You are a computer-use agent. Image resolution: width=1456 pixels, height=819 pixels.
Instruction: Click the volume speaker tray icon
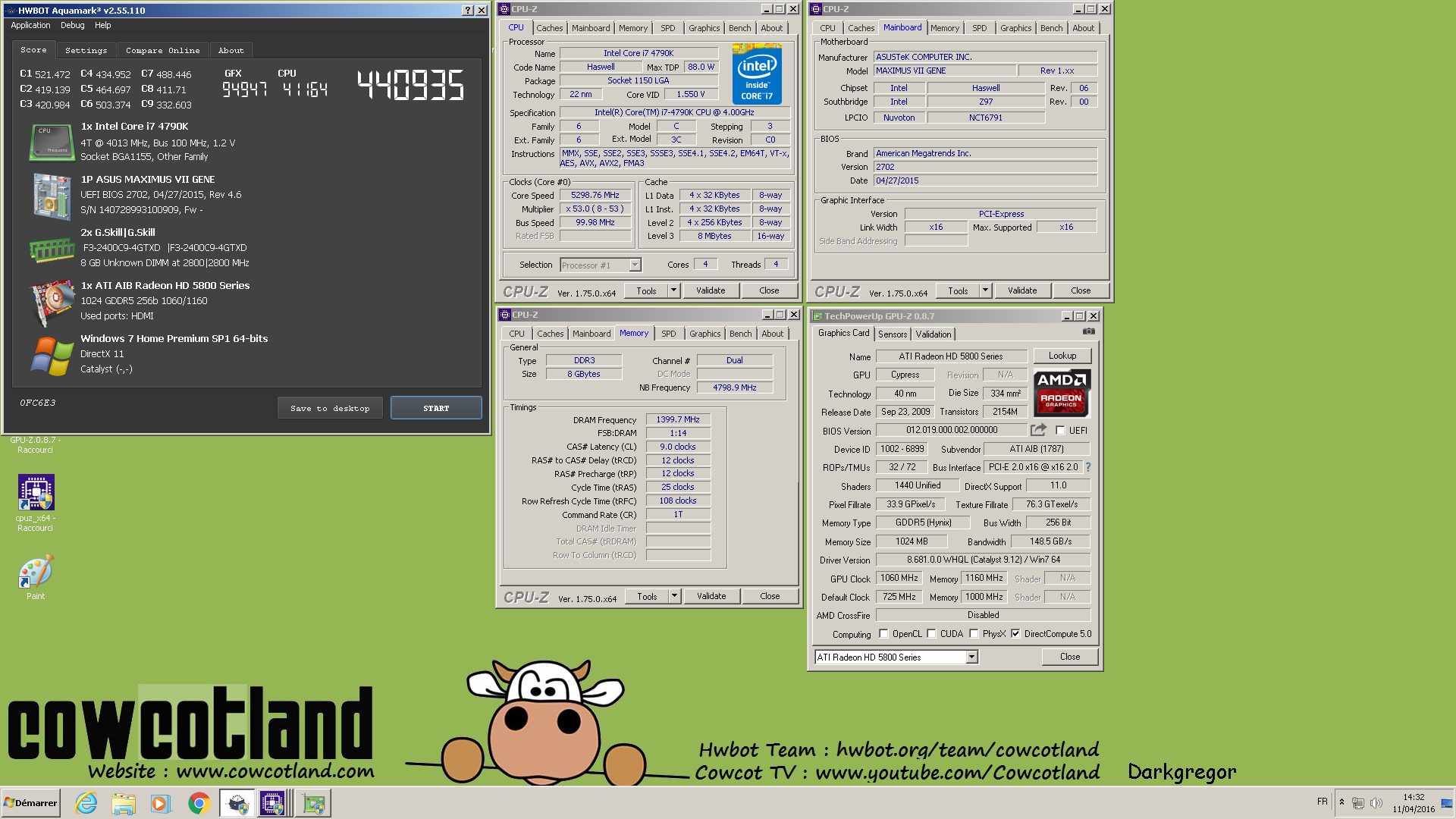[x=1376, y=802]
